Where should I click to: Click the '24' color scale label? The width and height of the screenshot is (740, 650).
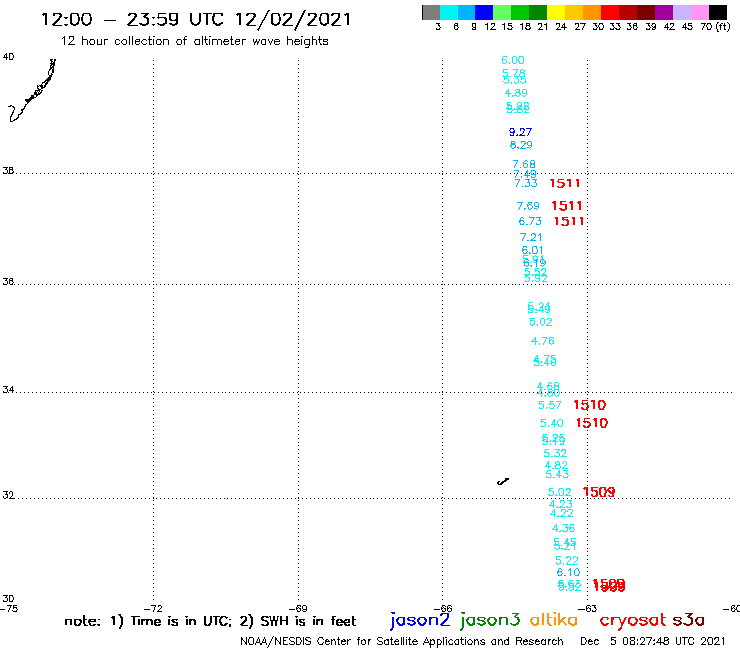[561, 27]
